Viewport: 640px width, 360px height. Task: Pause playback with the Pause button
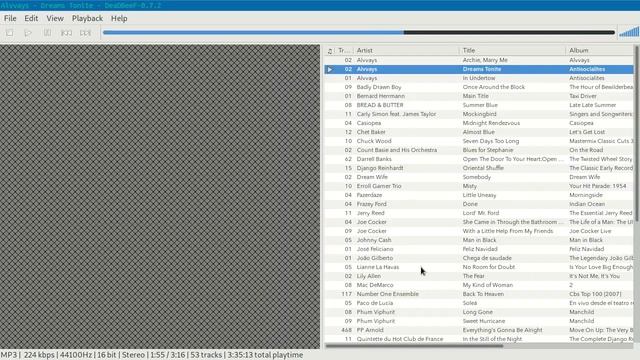coord(47,33)
